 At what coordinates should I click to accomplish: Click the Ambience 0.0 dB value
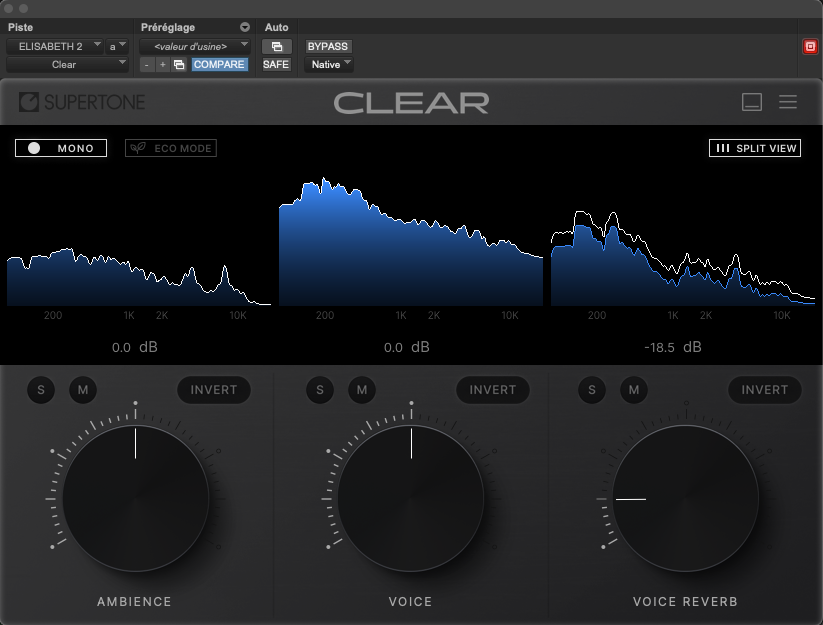(134, 347)
